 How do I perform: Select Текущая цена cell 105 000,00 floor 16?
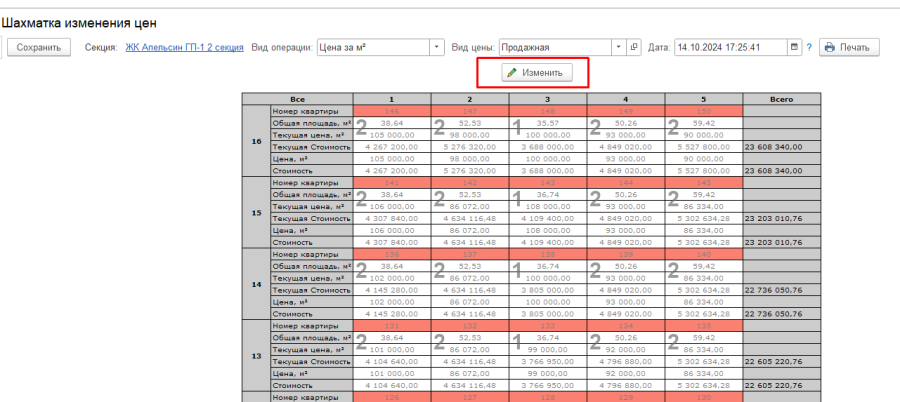tap(392, 135)
